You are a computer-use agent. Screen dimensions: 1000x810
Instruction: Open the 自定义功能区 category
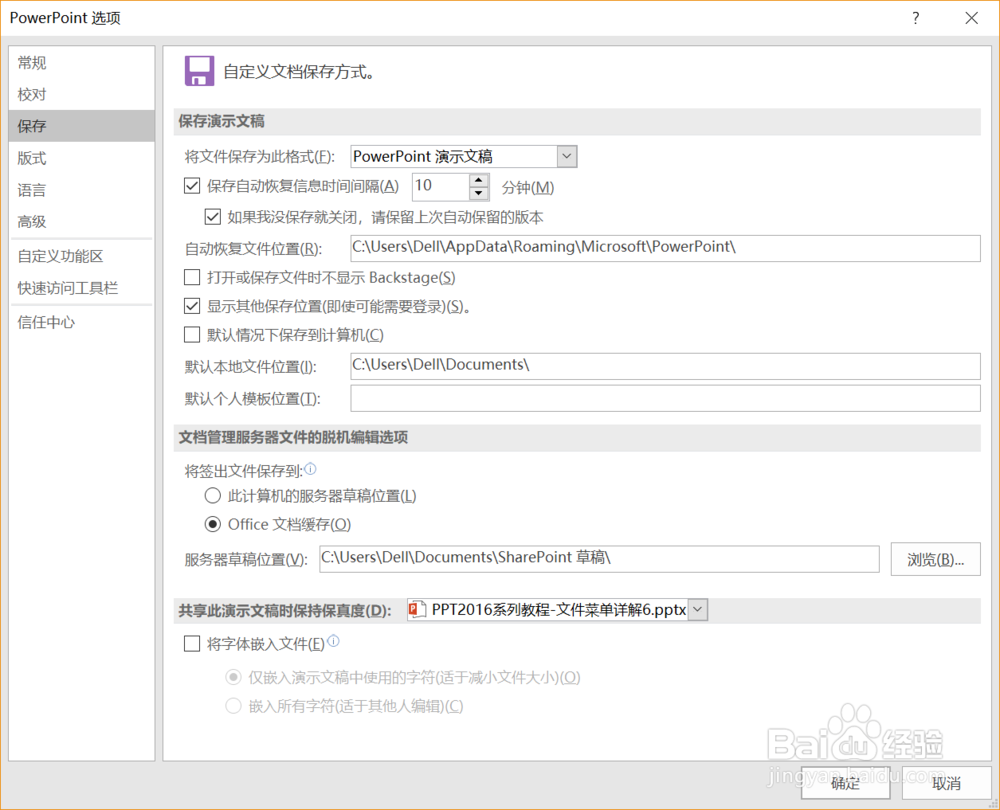(82, 256)
